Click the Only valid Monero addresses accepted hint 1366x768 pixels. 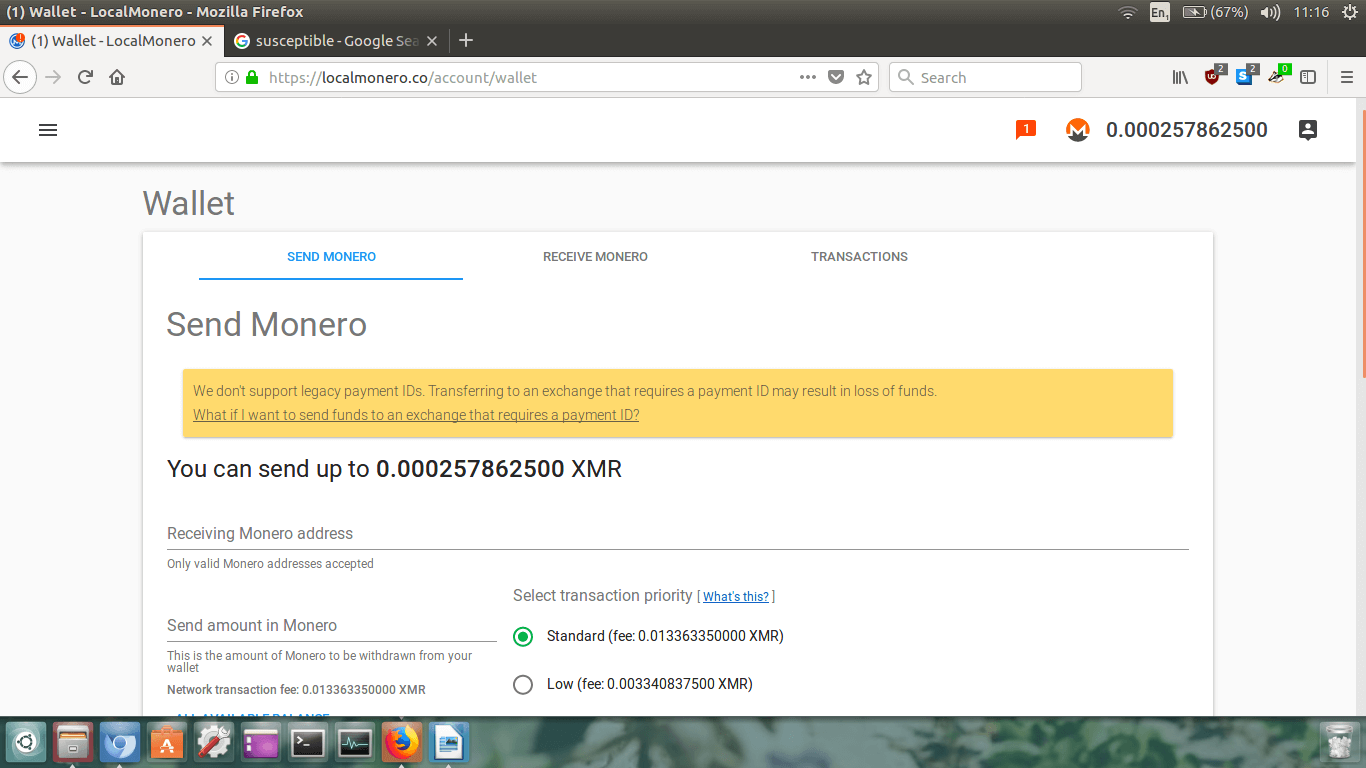270,564
